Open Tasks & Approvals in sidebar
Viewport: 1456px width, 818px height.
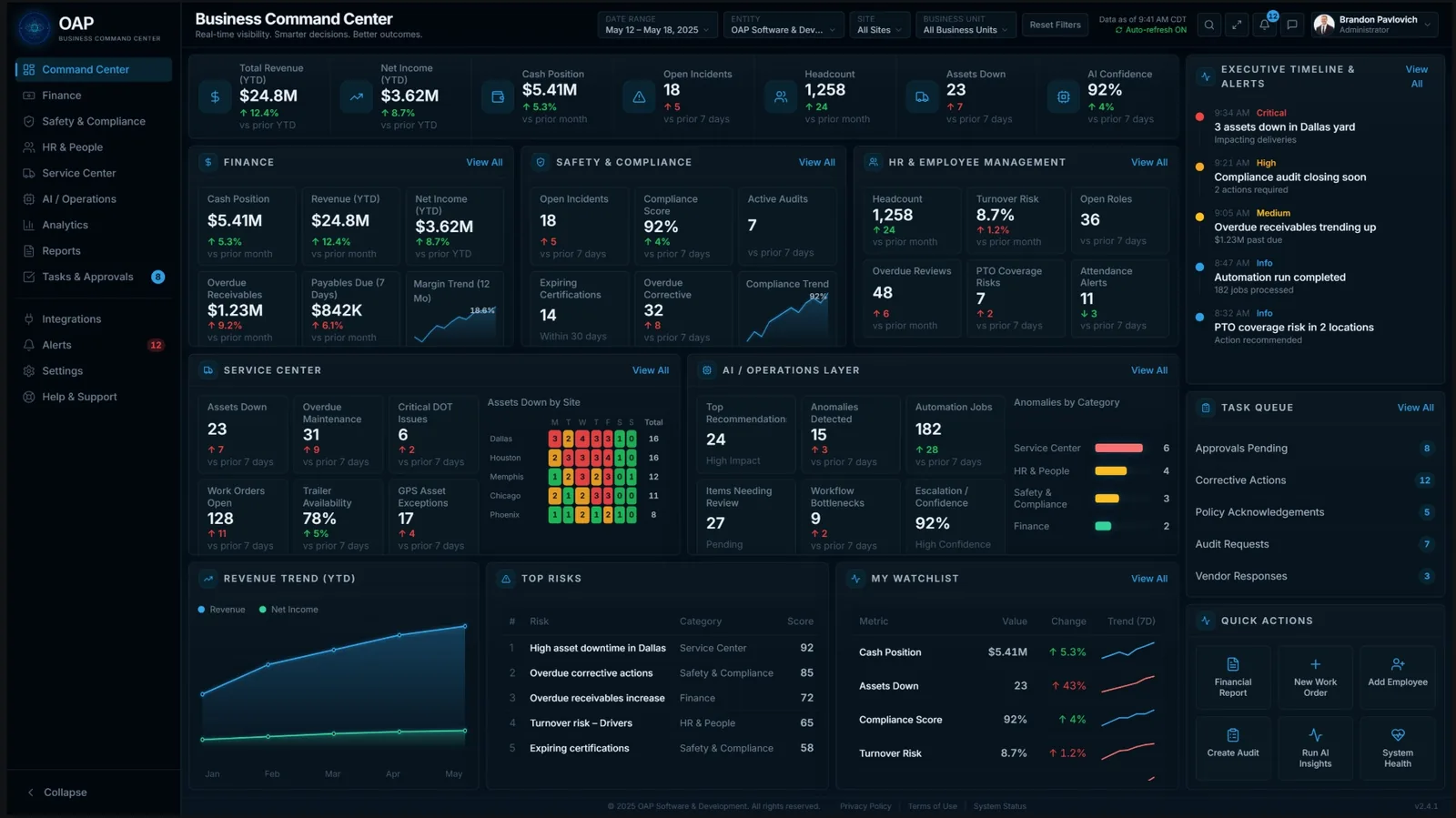pyautogui.click(x=93, y=277)
